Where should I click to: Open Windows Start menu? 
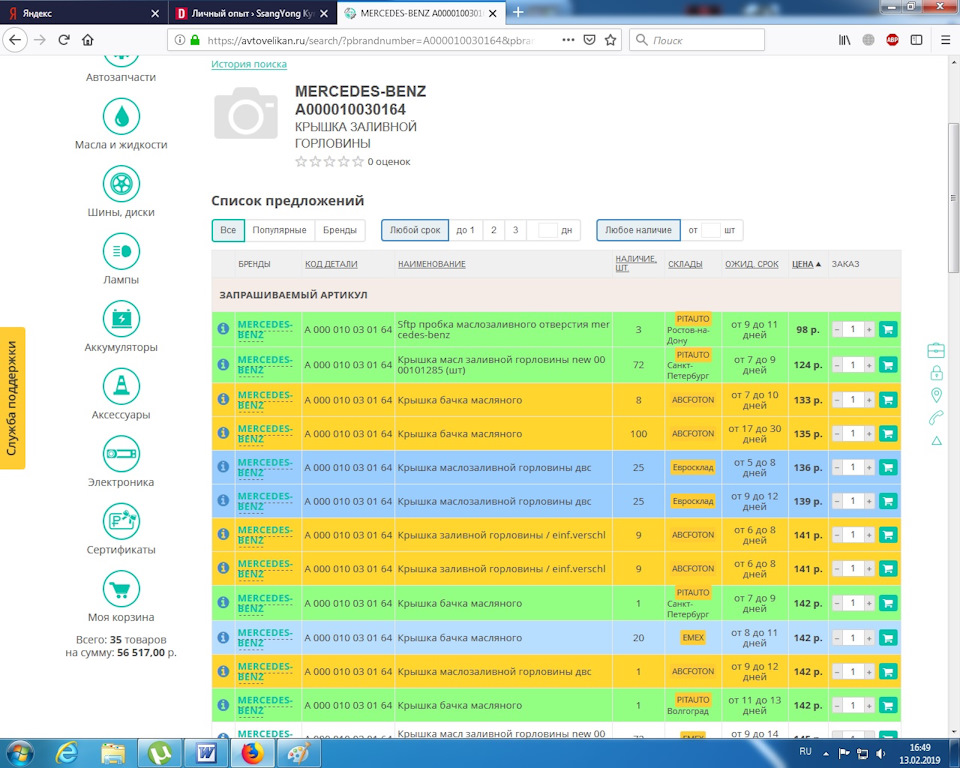(19, 753)
